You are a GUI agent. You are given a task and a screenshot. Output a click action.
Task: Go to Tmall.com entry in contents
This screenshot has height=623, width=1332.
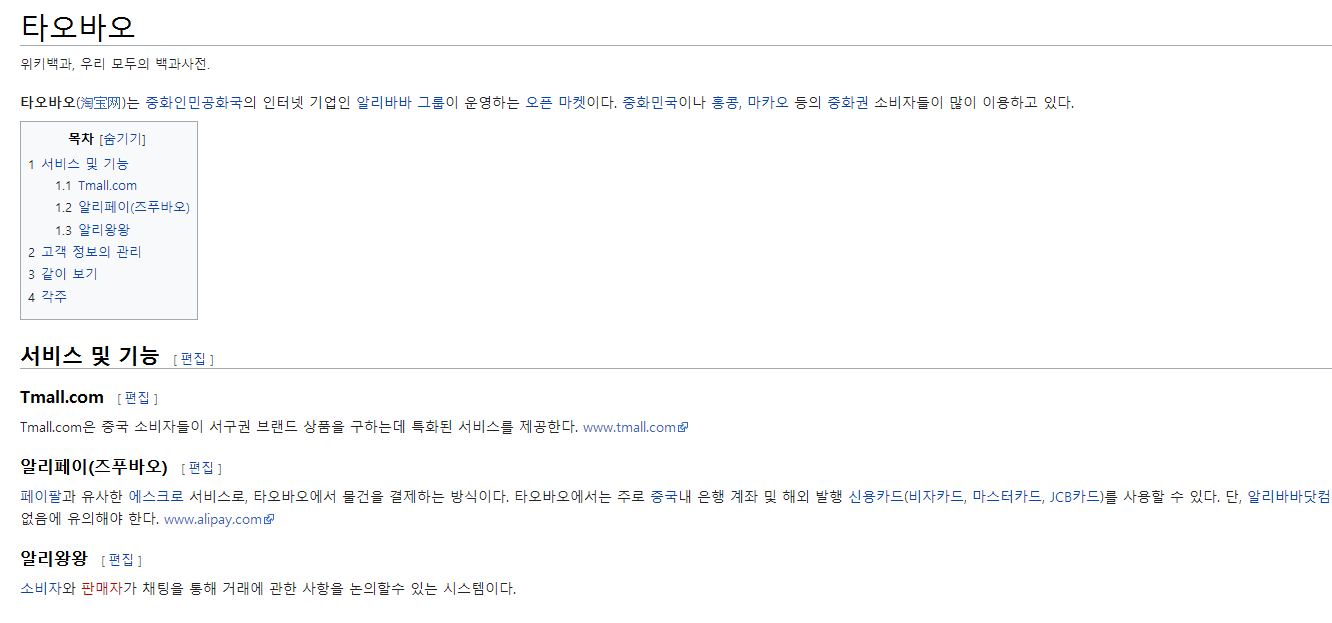(107, 186)
